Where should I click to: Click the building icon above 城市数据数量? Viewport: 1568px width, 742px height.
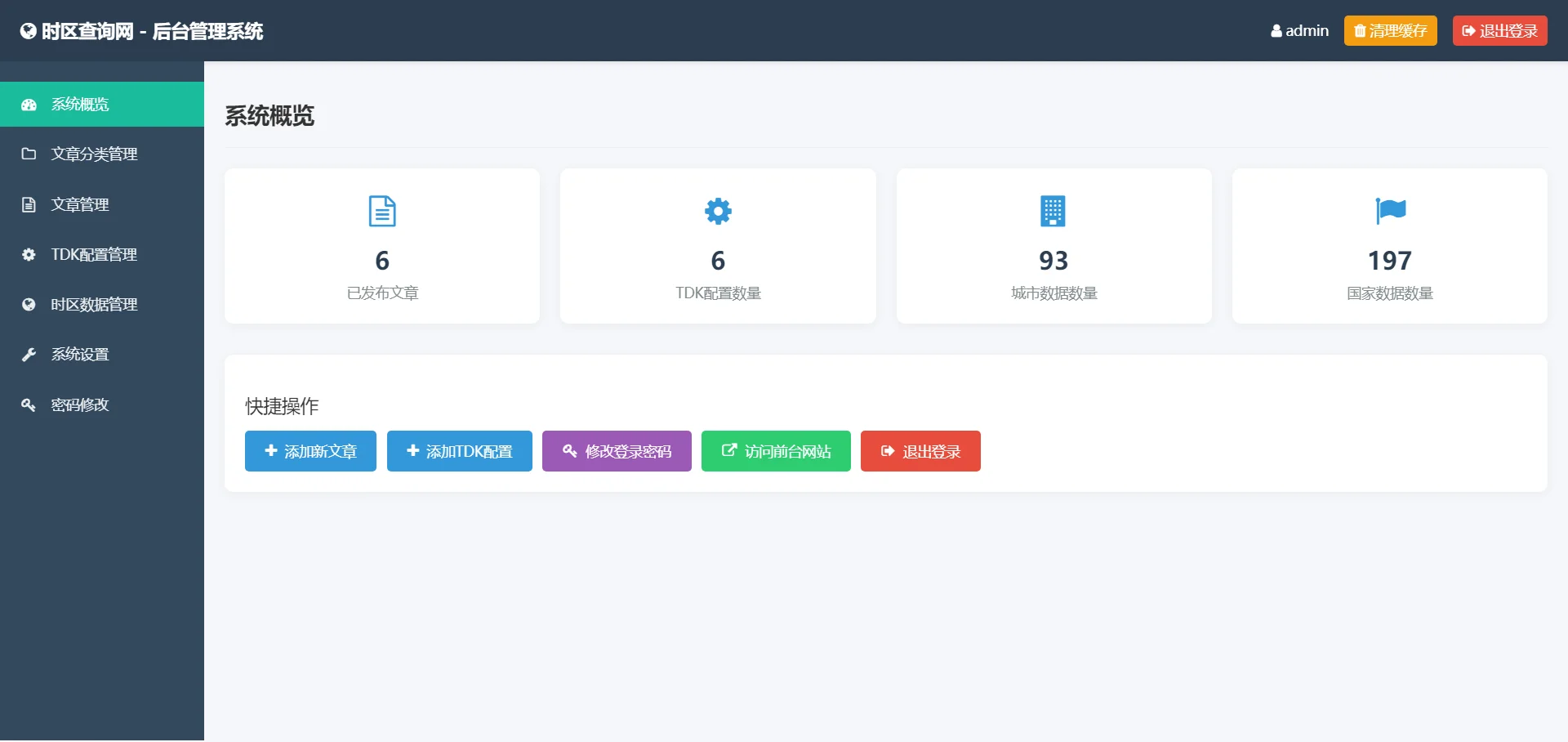coord(1053,211)
